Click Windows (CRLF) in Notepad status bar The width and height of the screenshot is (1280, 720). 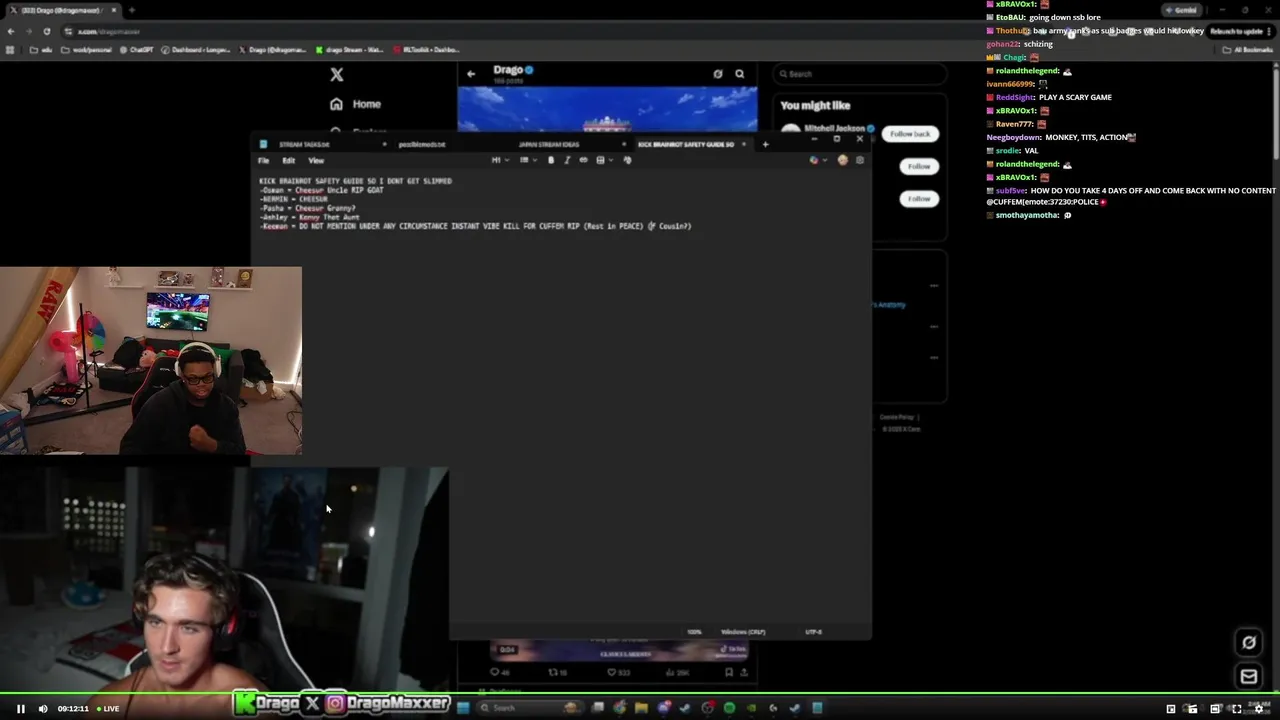pyautogui.click(x=743, y=632)
